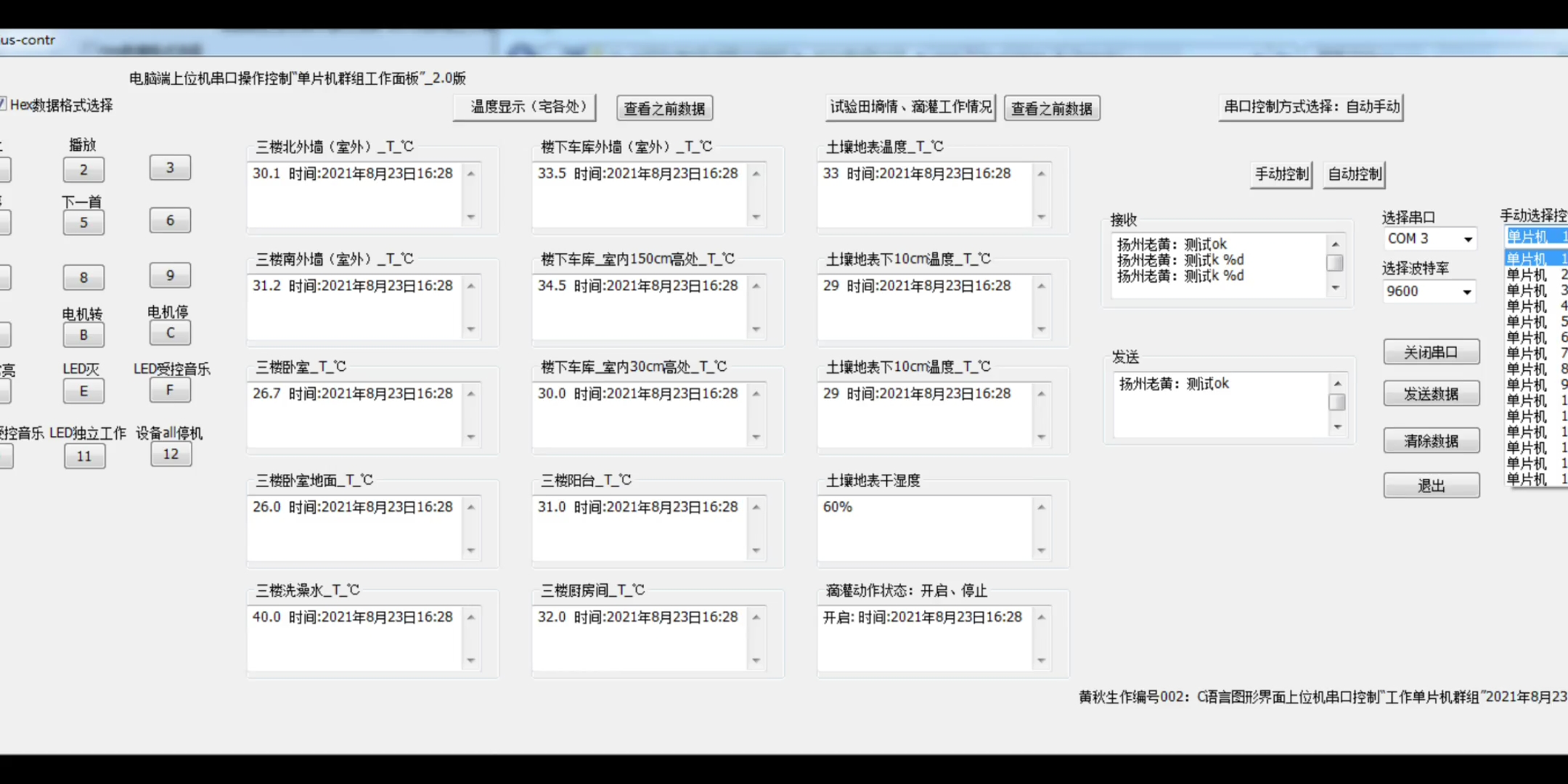Toggle the Hex数据格式选择 checkbox

pos(3,105)
